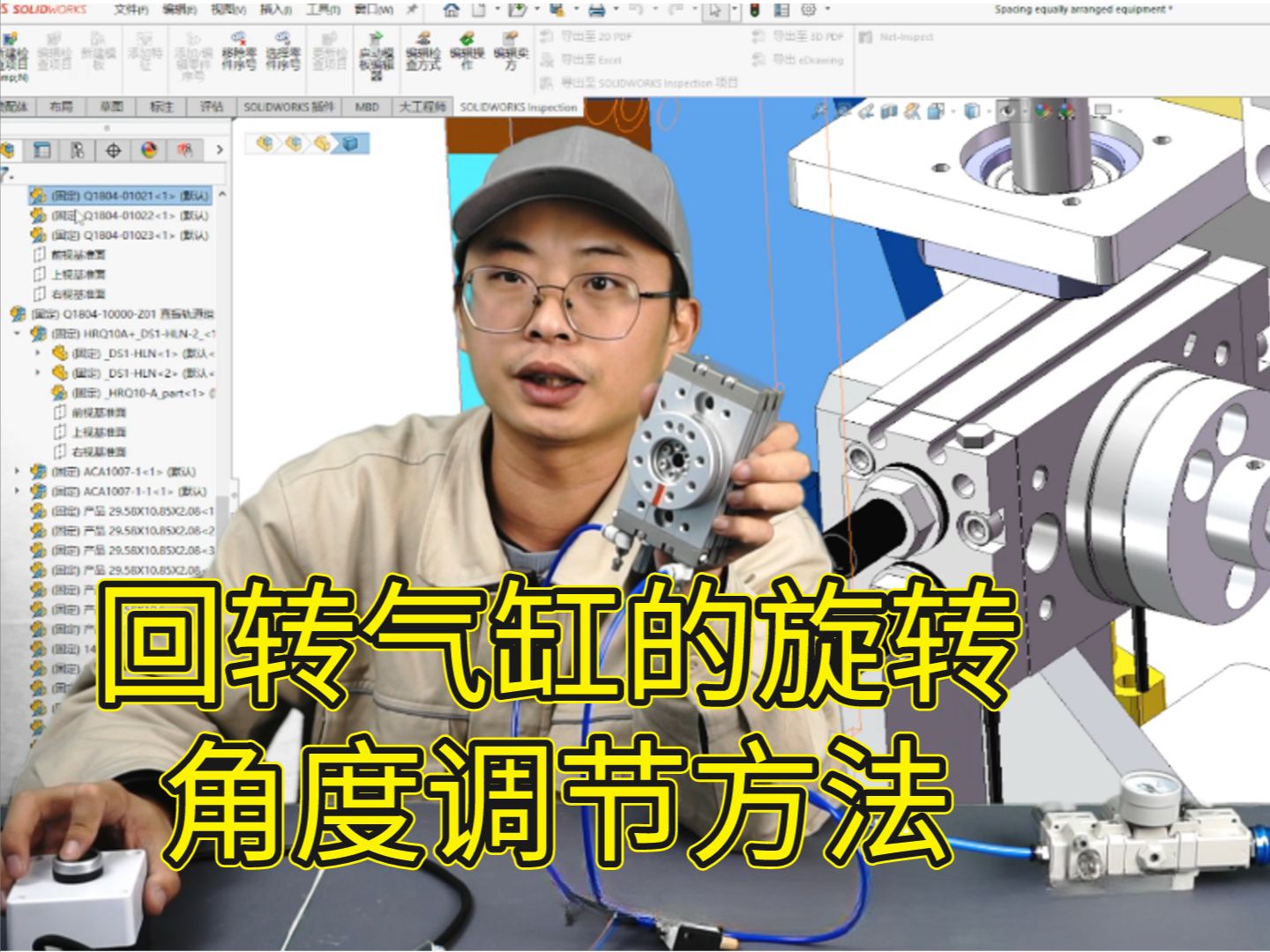The width and height of the screenshot is (1270, 952).
Task: Click 编辑操作 icon
Action: 467,52
